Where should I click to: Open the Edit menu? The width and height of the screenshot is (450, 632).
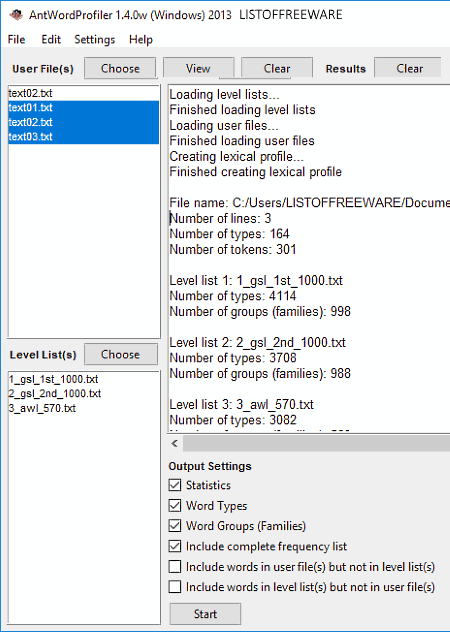[x=51, y=40]
